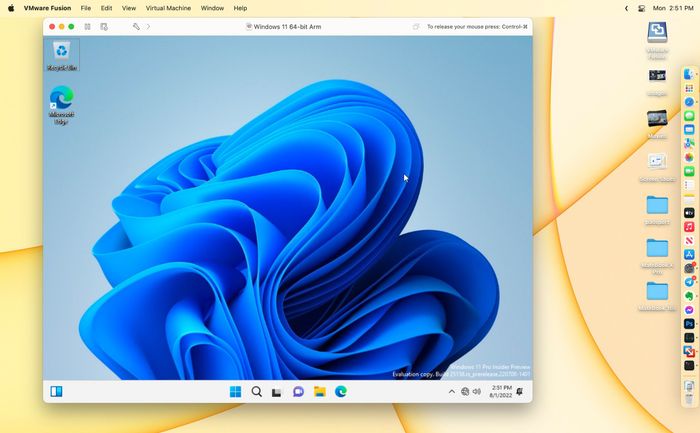This screenshot has width=700, height=433.
Task: Open the Edit menu
Action: (x=106, y=8)
